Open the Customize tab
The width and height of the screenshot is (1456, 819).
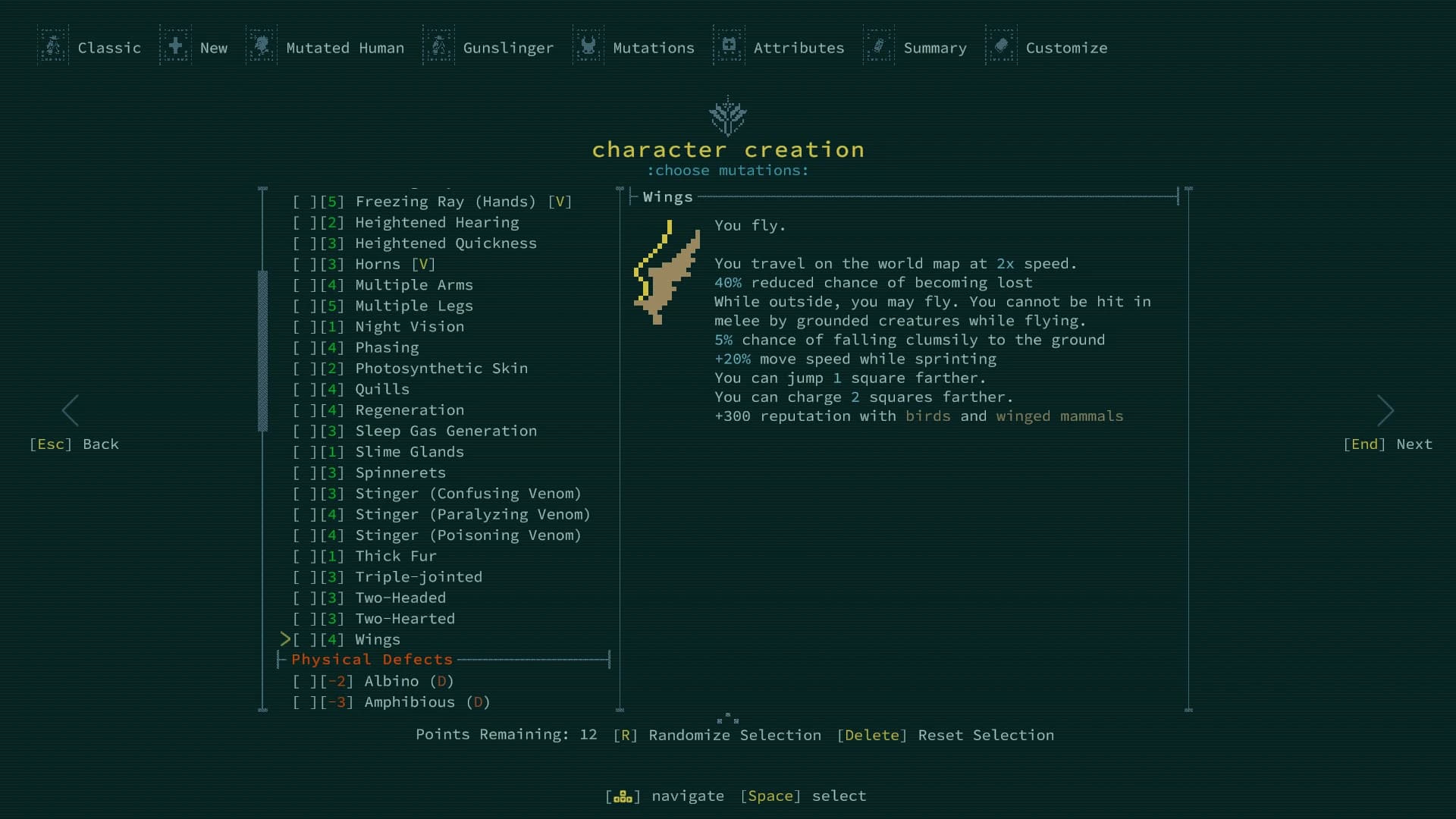pyautogui.click(x=1066, y=47)
